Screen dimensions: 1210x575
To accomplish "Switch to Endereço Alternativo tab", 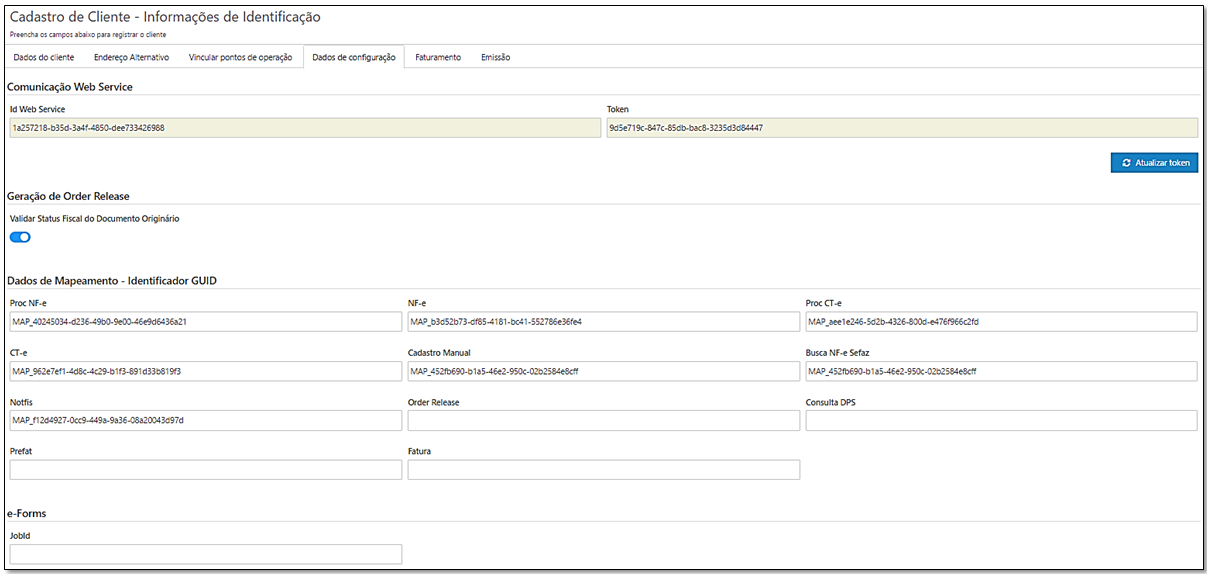I will (x=131, y=57).
